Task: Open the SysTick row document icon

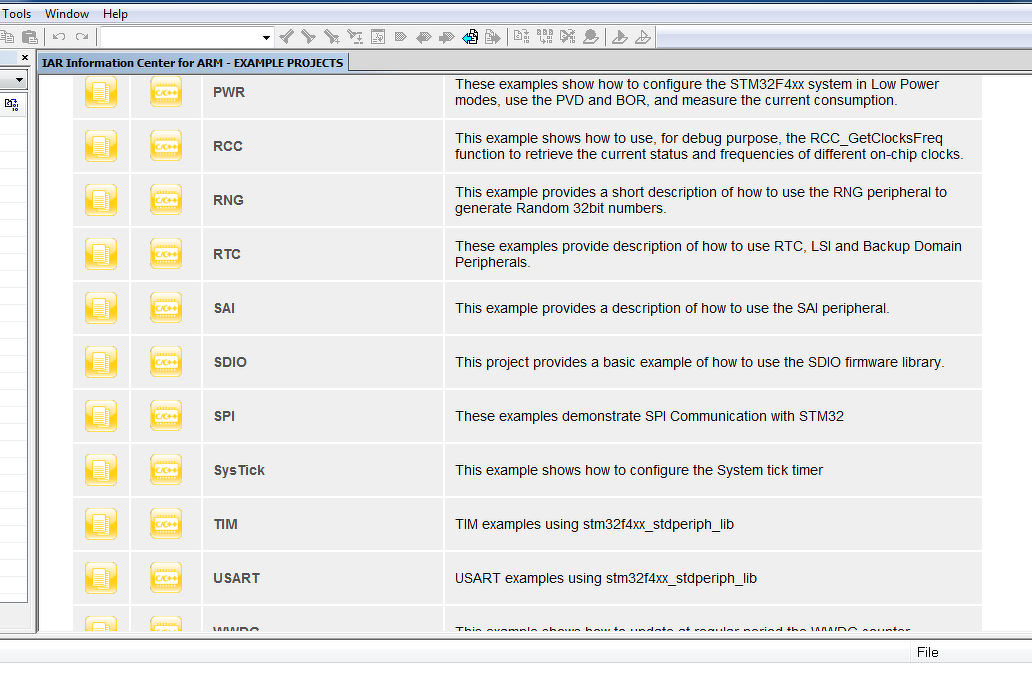Action: pos(101,470)
